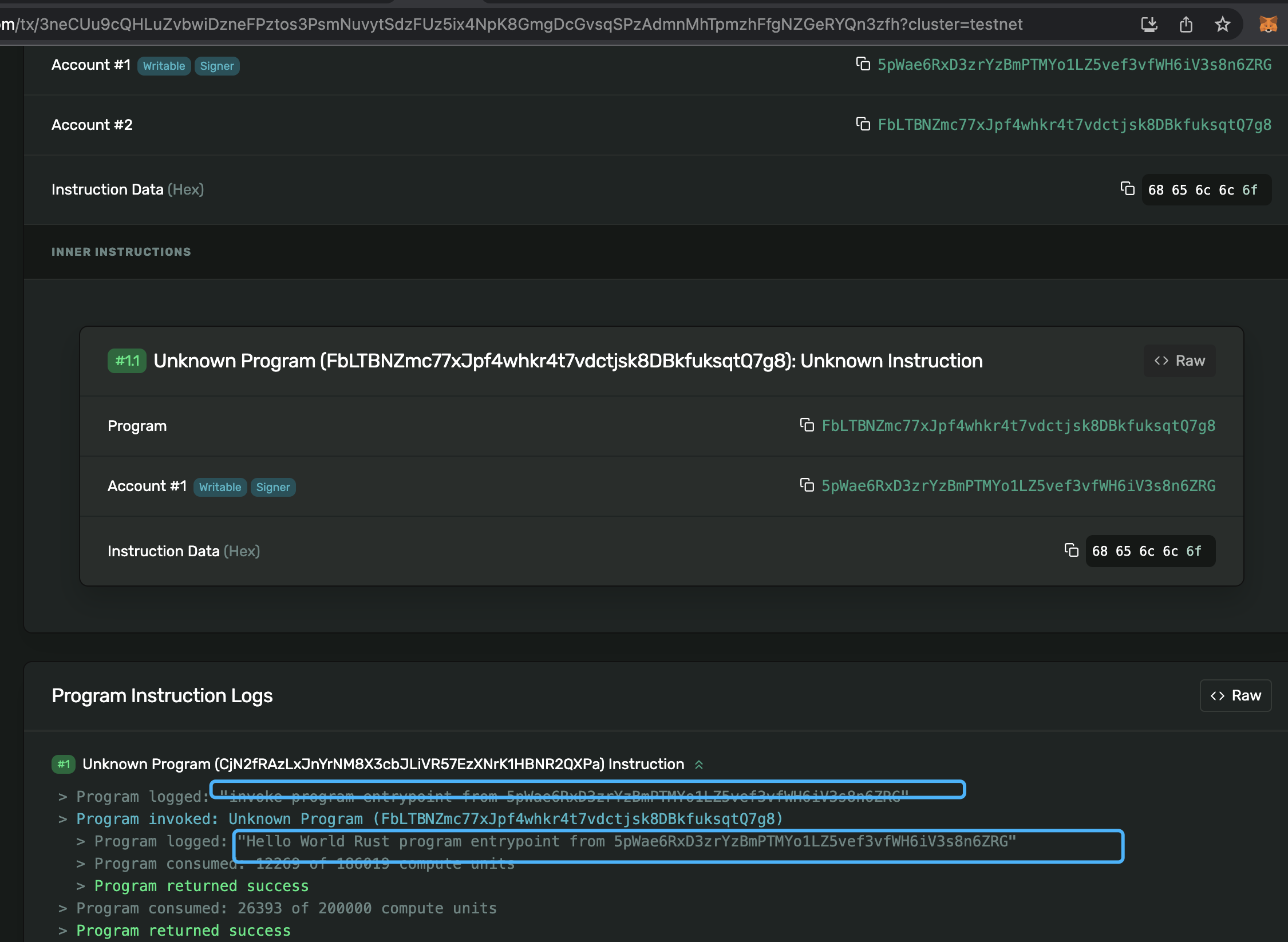Image resolution: width=1288 pixels, height=942 pixels.
Task: Copy top Account #2 address icon
Action: point(863,124)
